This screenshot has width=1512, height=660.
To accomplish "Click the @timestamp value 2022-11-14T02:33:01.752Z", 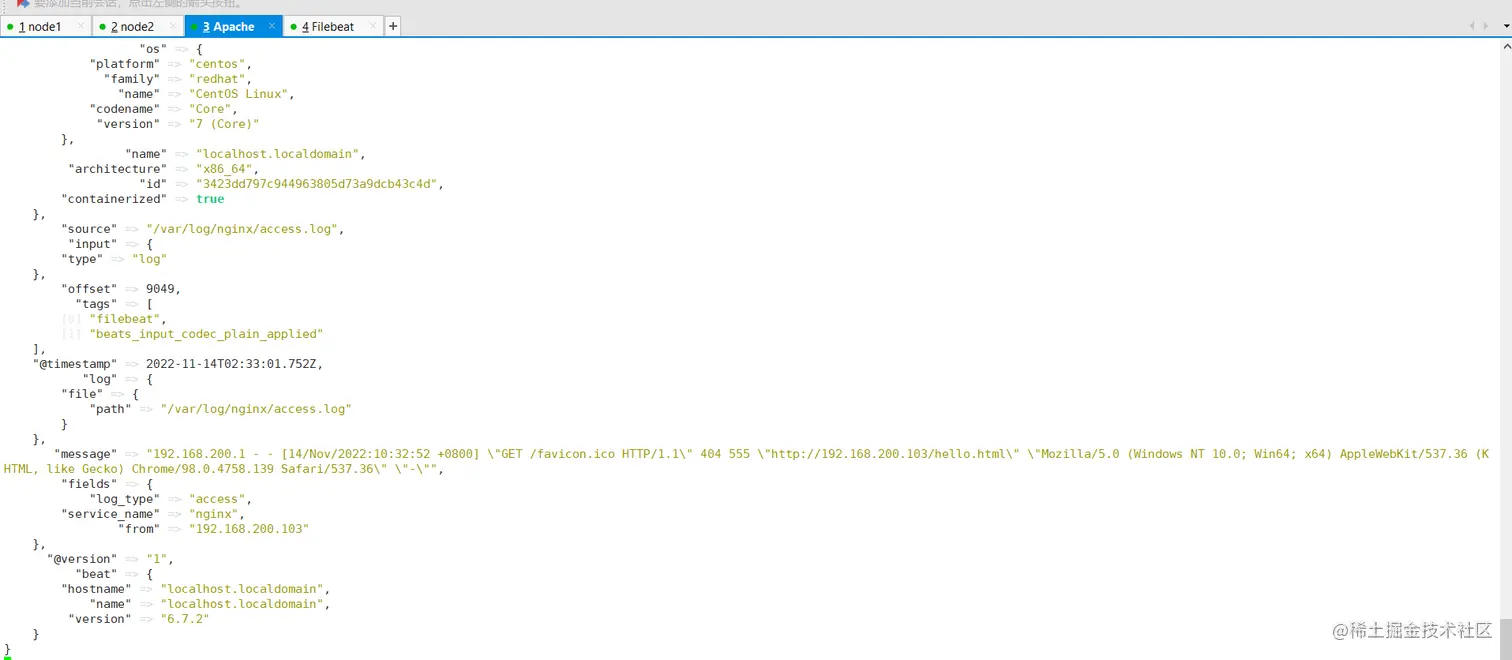I will pos(231,364).
